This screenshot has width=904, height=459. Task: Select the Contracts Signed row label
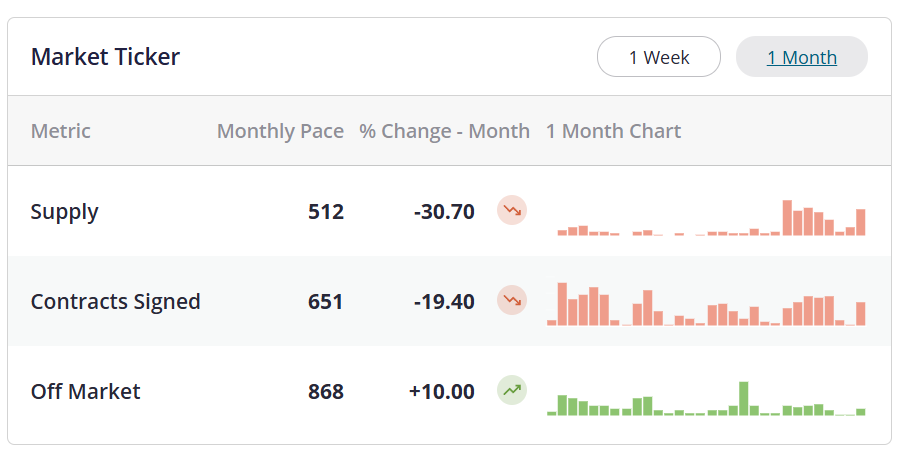[x=116, y=302]
